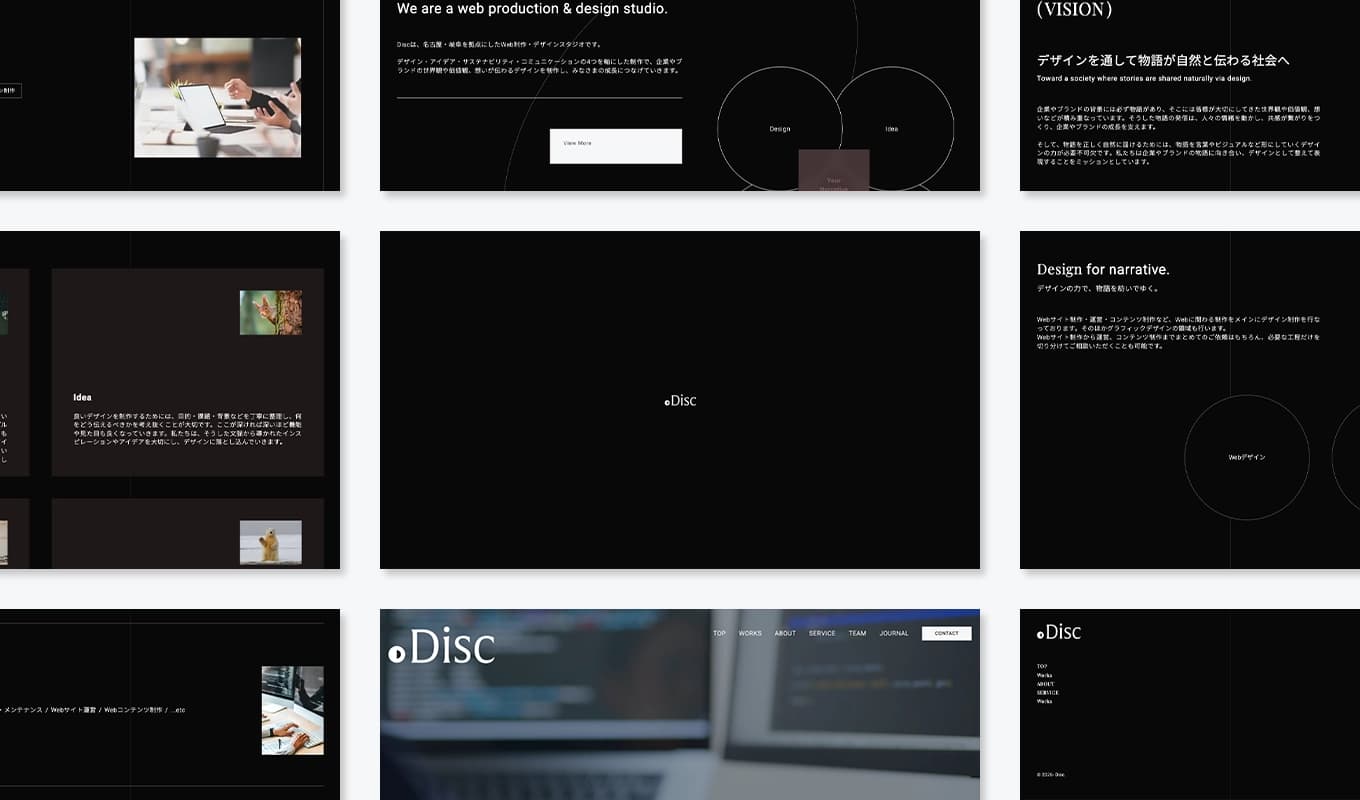Select the Webデザイン circle graphic
1360x800 pixels.
point(1247,457)
